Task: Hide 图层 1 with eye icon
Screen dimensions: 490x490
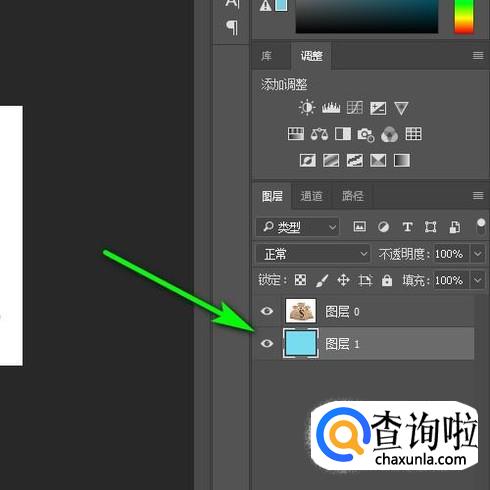Action: pos(267,343)
